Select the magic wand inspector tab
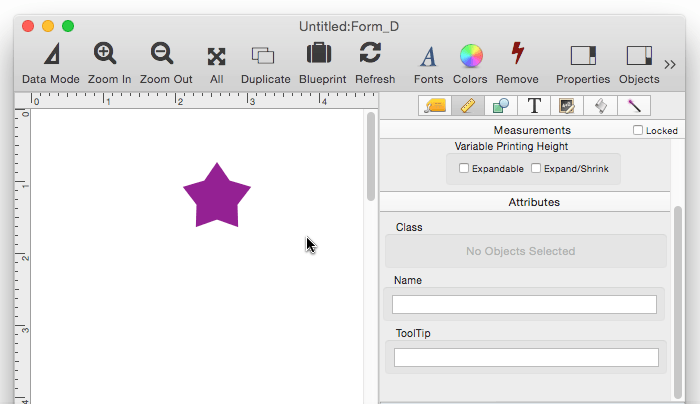This screenshot has width=700, height=404. click(634, 106)
